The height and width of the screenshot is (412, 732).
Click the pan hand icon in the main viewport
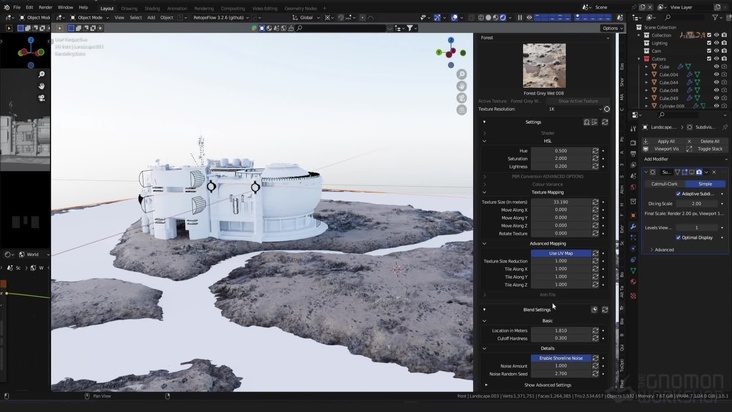[462, 86]
